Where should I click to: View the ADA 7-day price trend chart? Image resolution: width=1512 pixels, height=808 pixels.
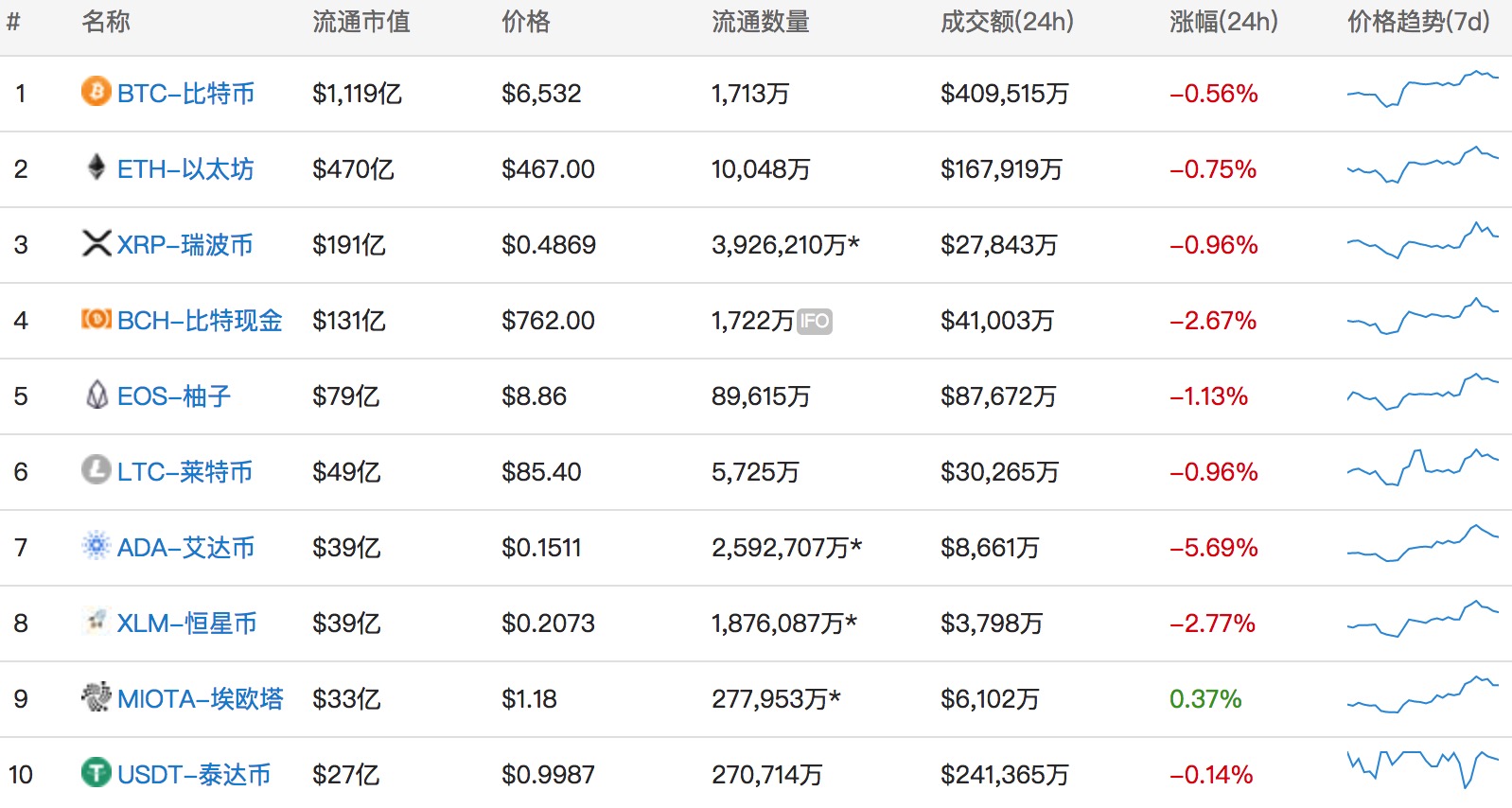click(1423, 543)
